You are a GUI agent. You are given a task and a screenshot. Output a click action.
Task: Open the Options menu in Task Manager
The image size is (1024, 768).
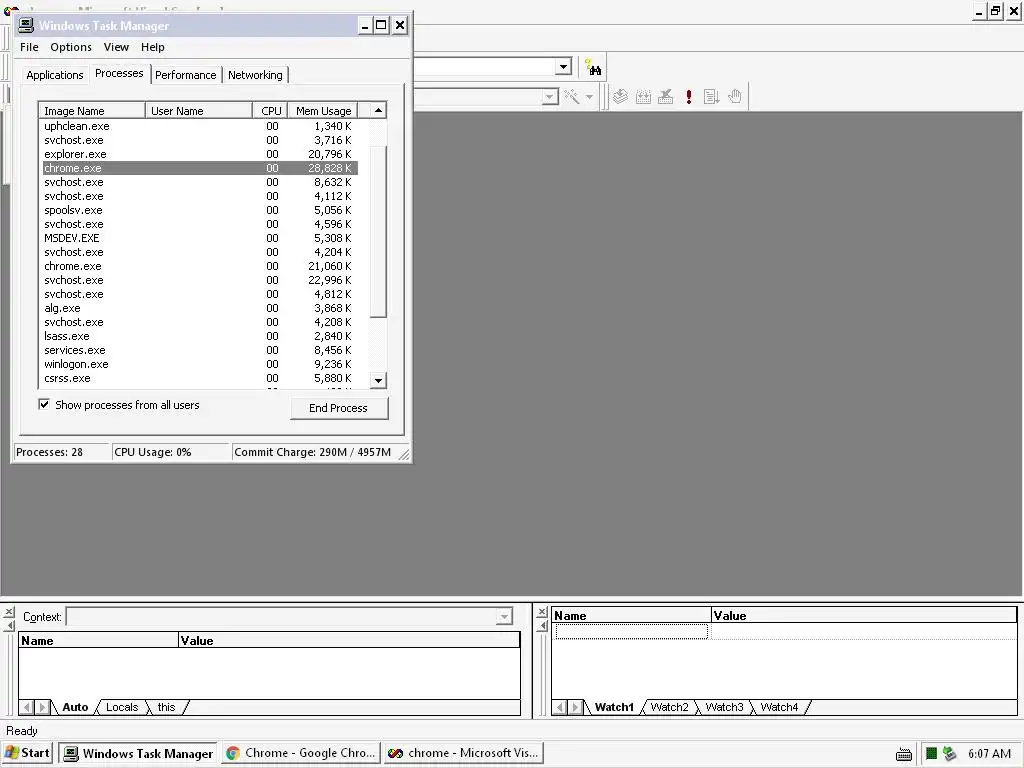point(71,47)
